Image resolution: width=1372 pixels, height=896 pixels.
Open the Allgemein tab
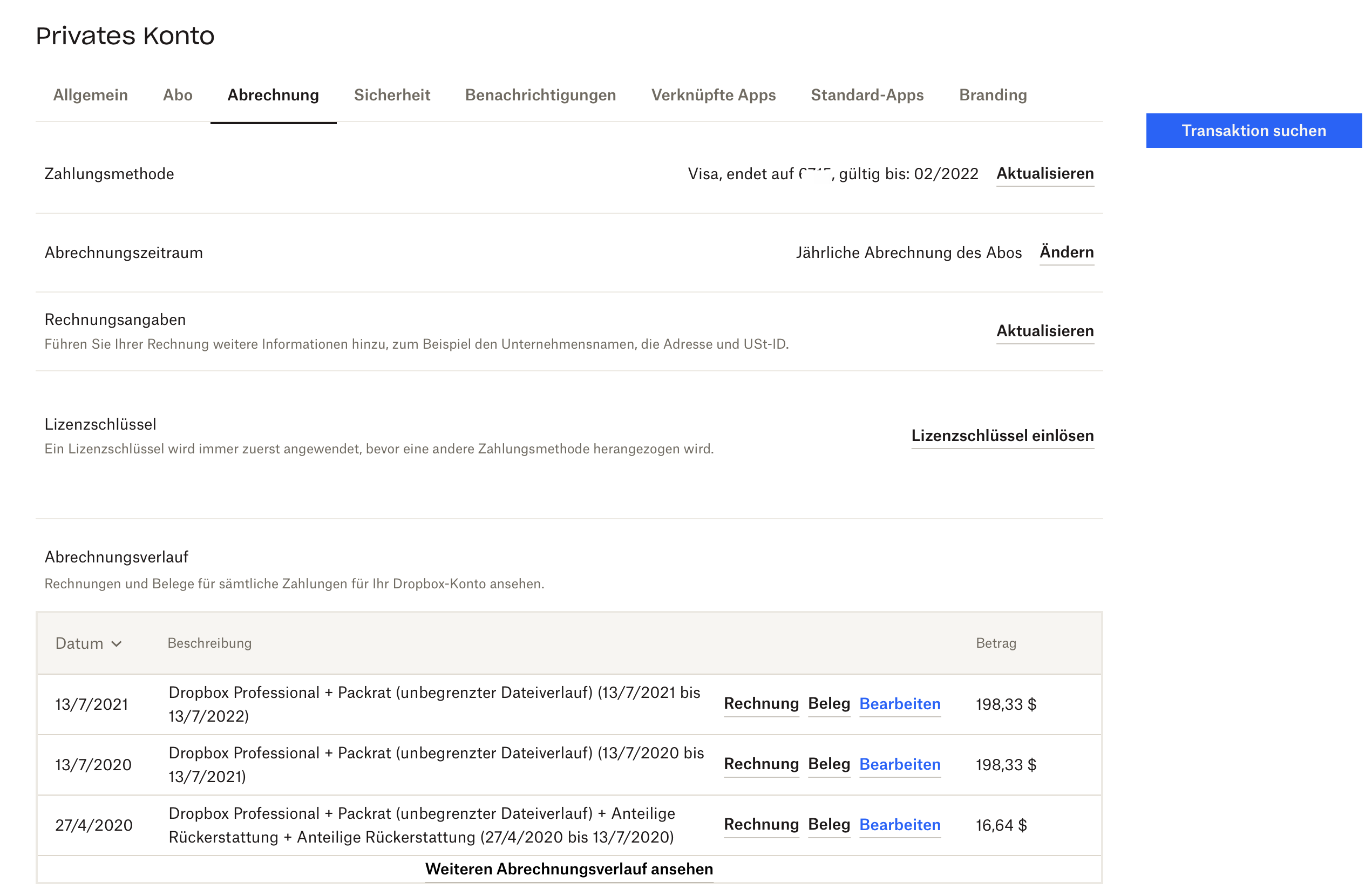pyautogui.click(x=91, y=95)
